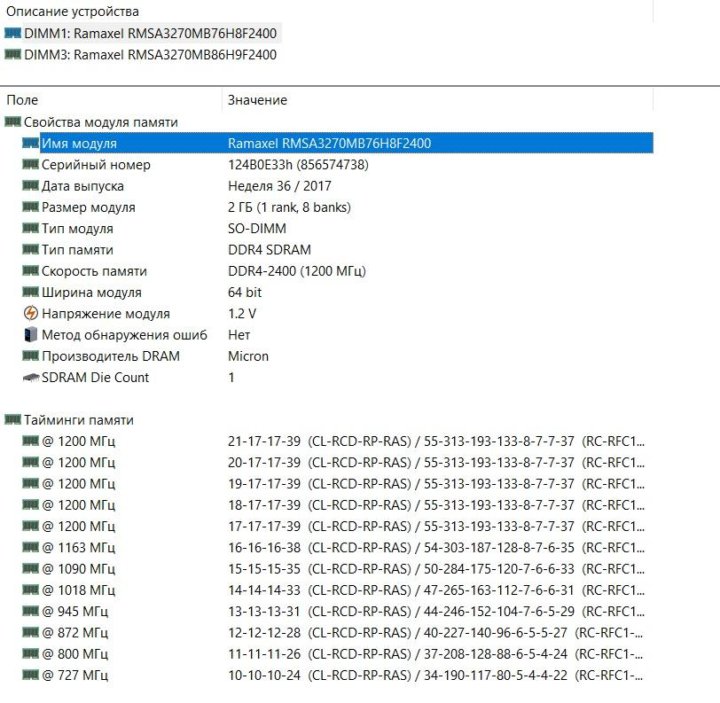Click the icon beside @ 1163 МГц
The height and width of the screenshot is (703, 720).
pyautogui.click(x=31, y=547)
